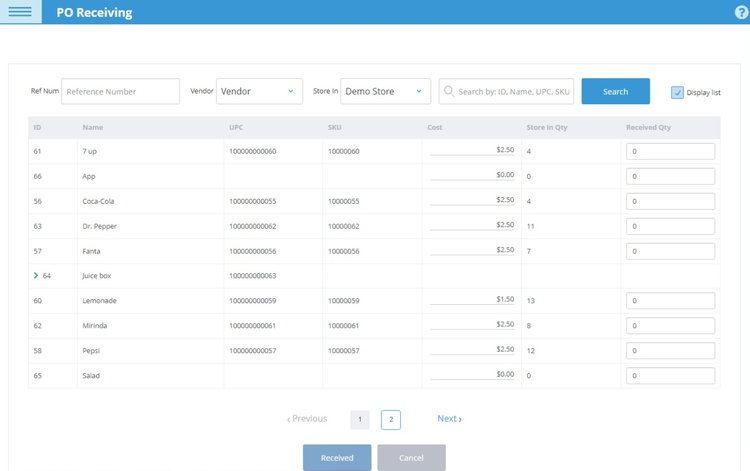Click the ID, Name, UPC, SKU search field
Viewport: 750px width, 471px height.
click(513, 91)
